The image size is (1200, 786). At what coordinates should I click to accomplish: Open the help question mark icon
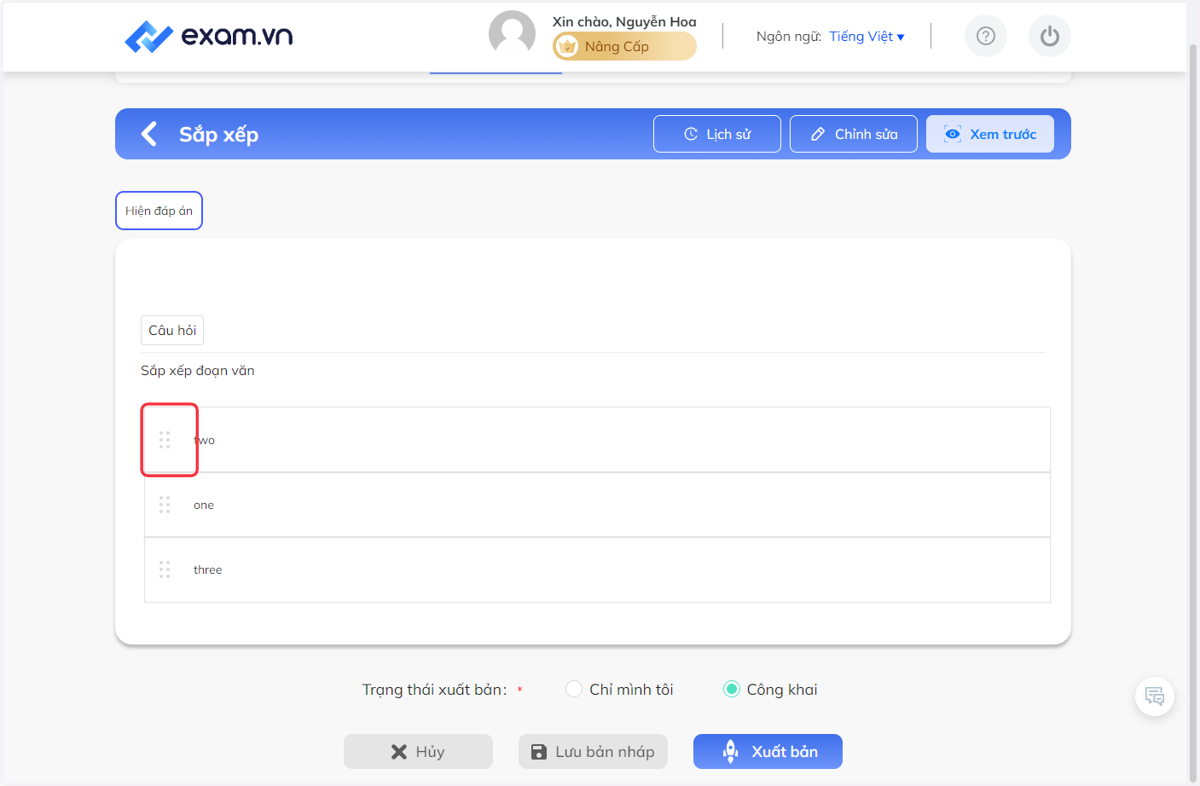pyautogui.click(x=986, y=37)
